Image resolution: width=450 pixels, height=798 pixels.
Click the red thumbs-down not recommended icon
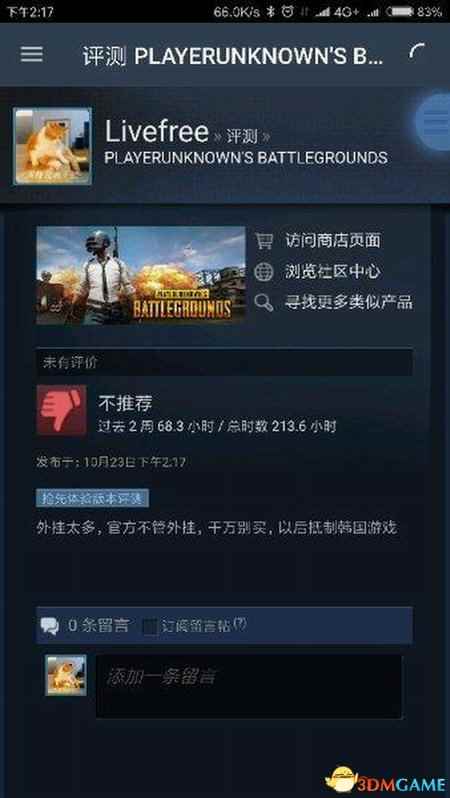(x=62, y=410)
